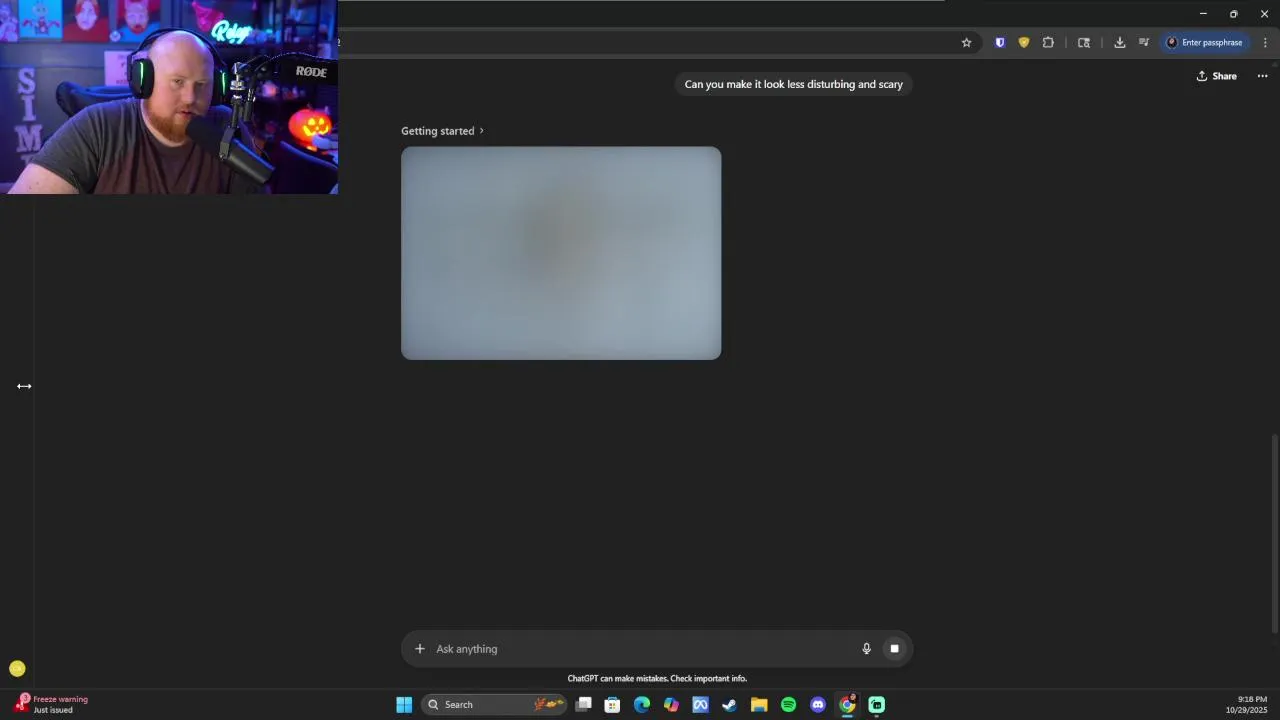Open the blurred generating image thumbnail
The image size is (1280, 720).
(561, 253)
